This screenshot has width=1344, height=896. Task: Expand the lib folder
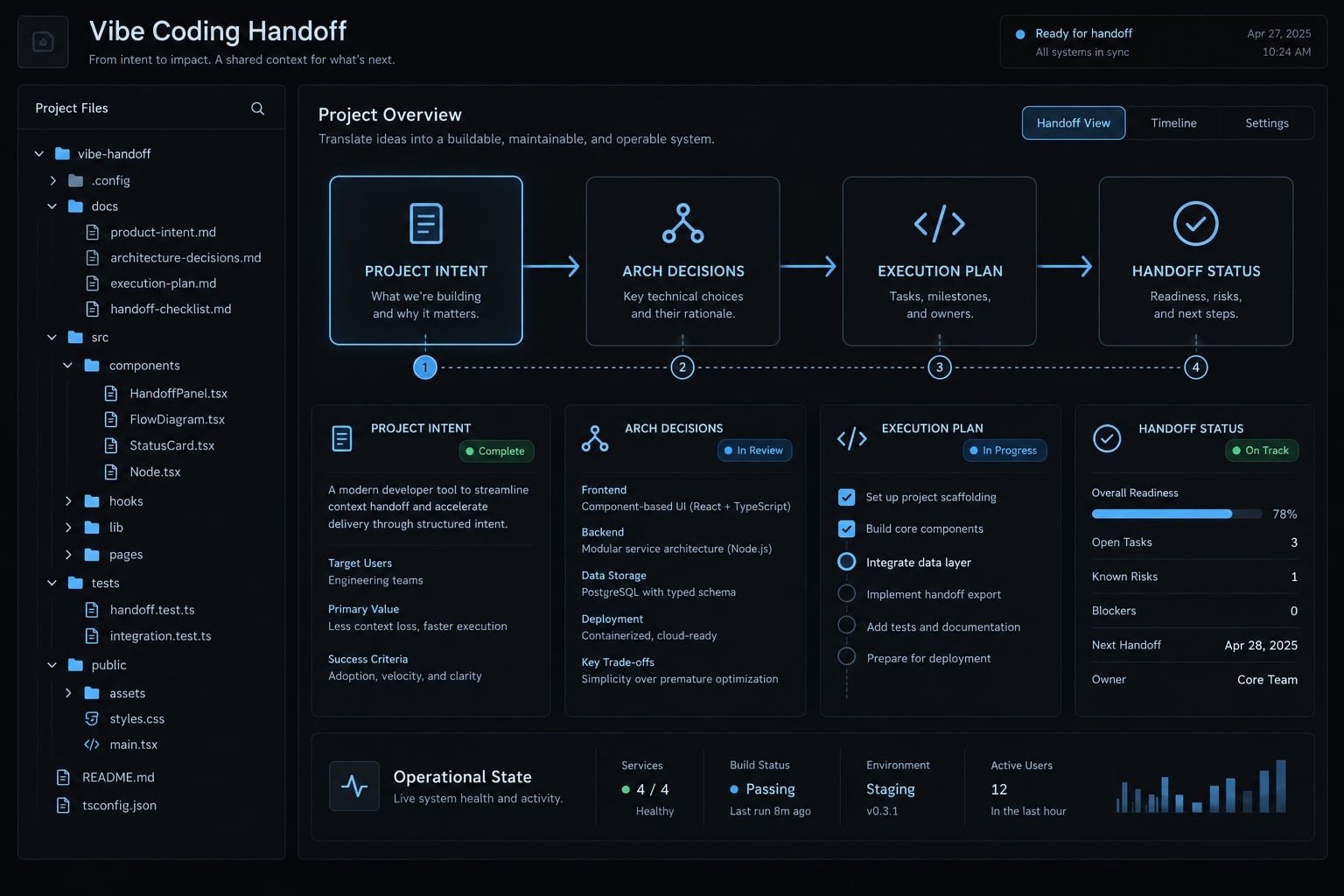click(68, 528)
